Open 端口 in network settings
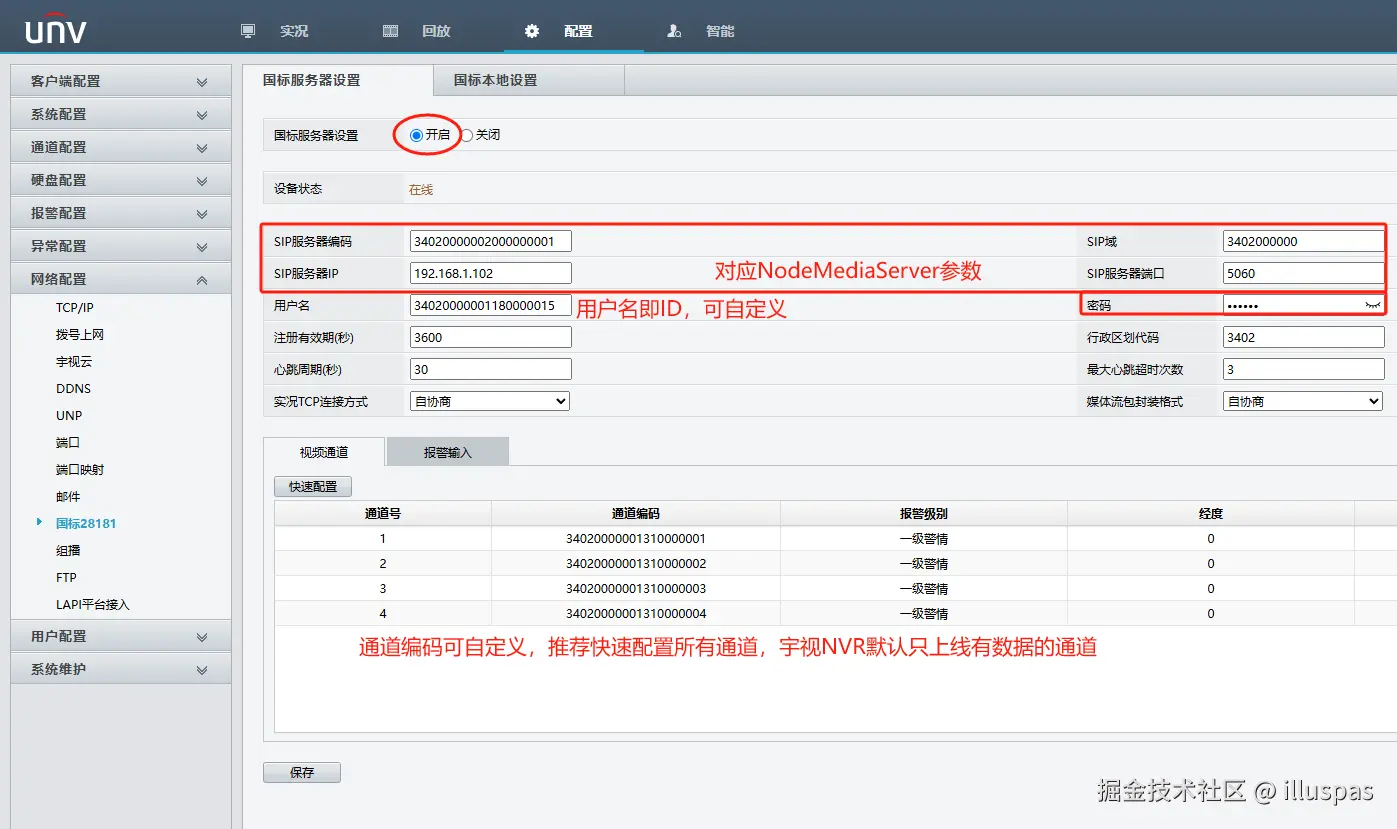The height and width of the screenshot is (829, 1397). 68,443
